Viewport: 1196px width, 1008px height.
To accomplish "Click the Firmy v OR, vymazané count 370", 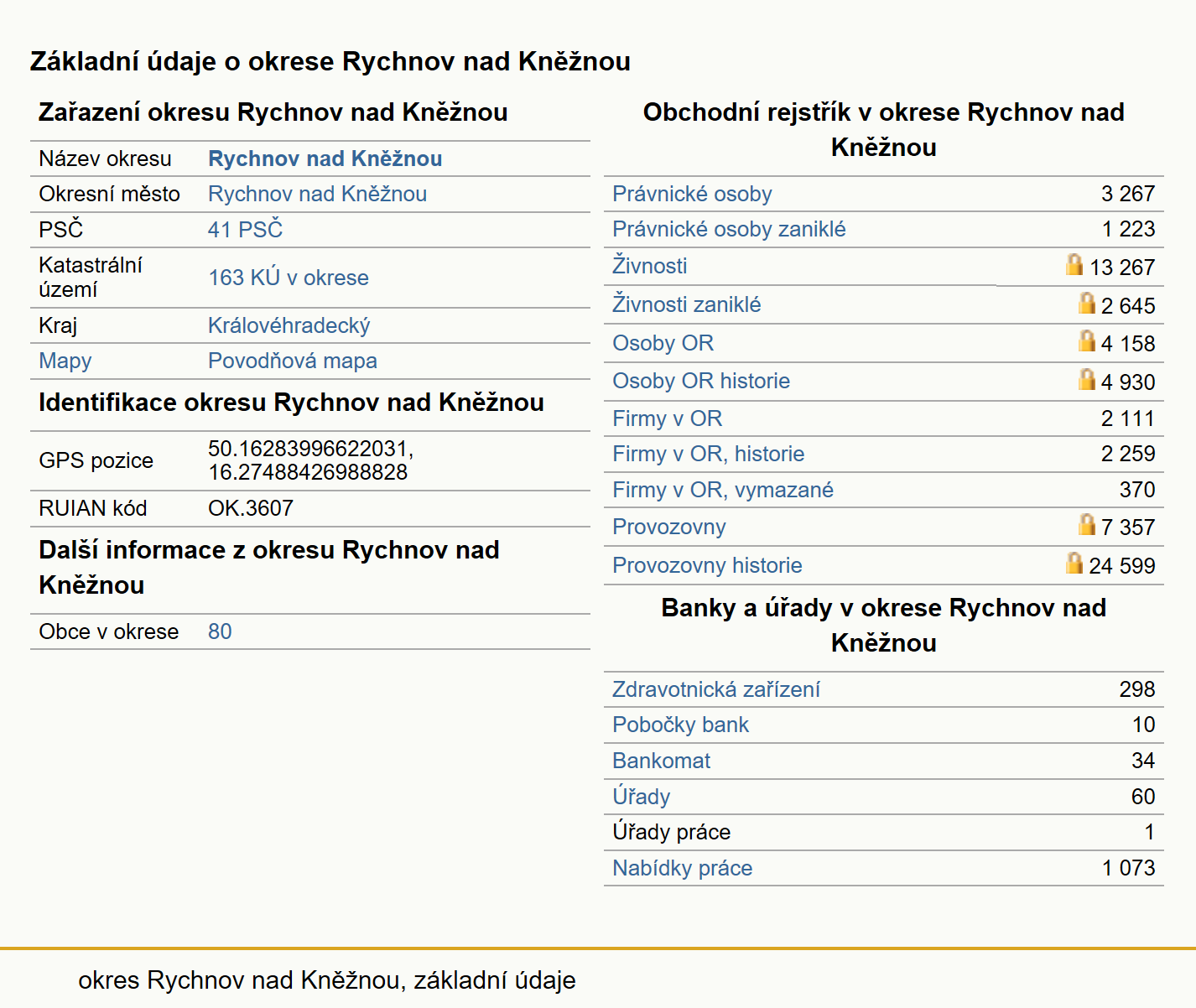I will [1137, 490].
